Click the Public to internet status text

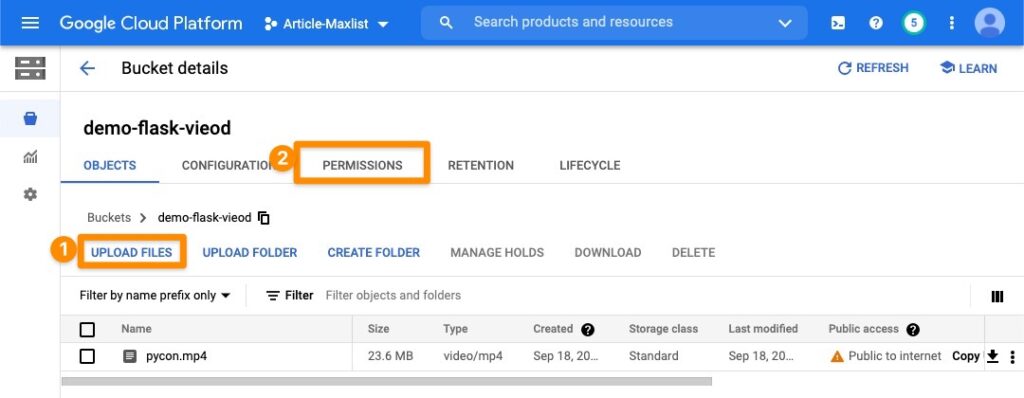click(895, 356)
